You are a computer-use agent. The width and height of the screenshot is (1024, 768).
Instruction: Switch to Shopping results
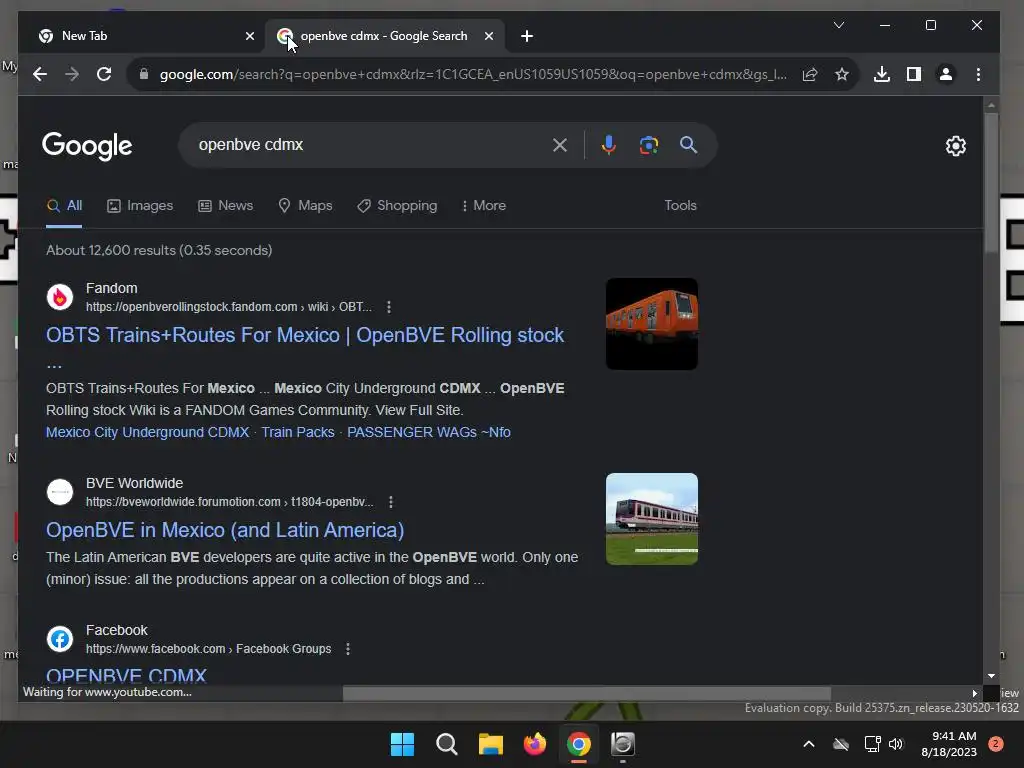tap(397, 206)
